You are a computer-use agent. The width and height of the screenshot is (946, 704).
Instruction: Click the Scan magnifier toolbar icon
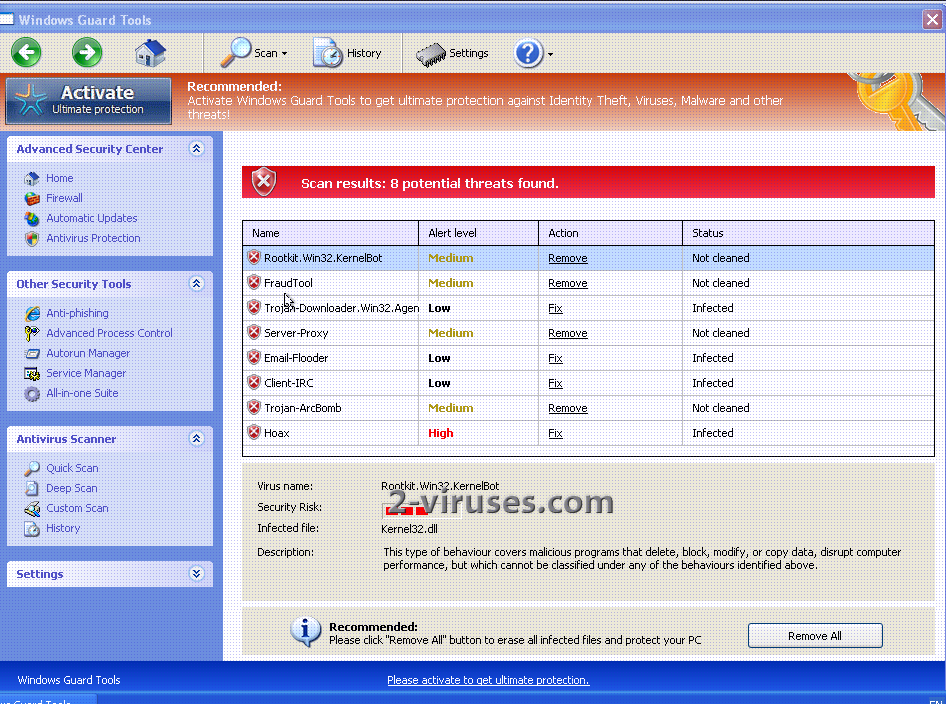[x=235, y=52]
